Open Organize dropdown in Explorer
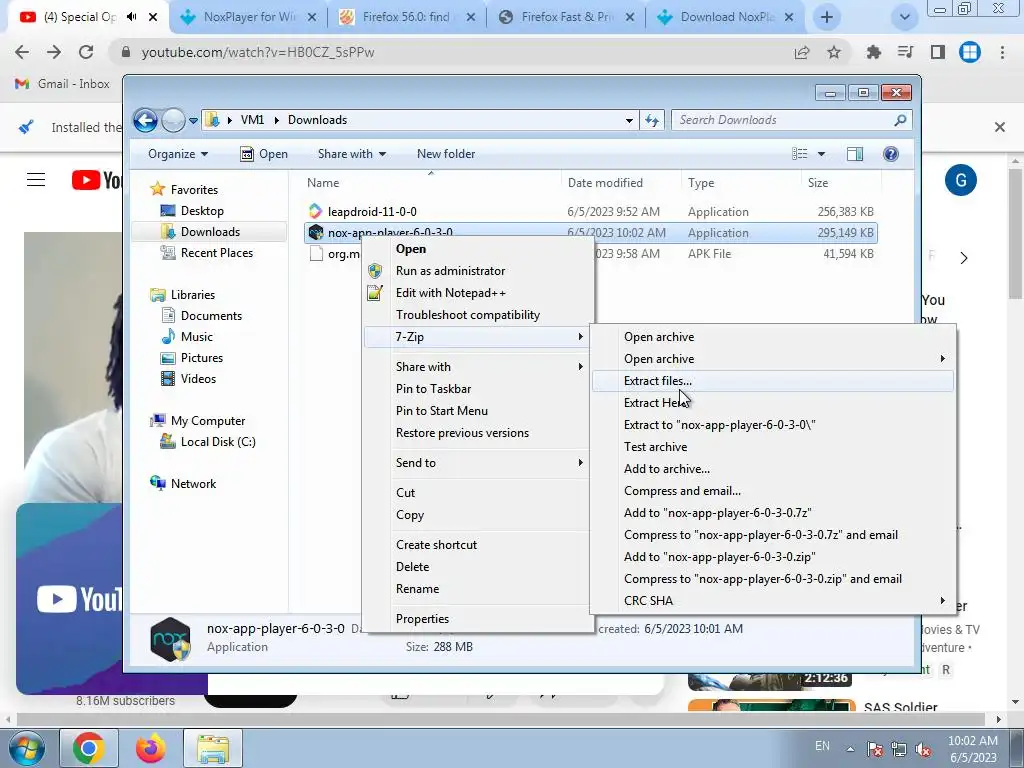Image resolution: width=1024 pixels, height=768 pixels. 178,154
